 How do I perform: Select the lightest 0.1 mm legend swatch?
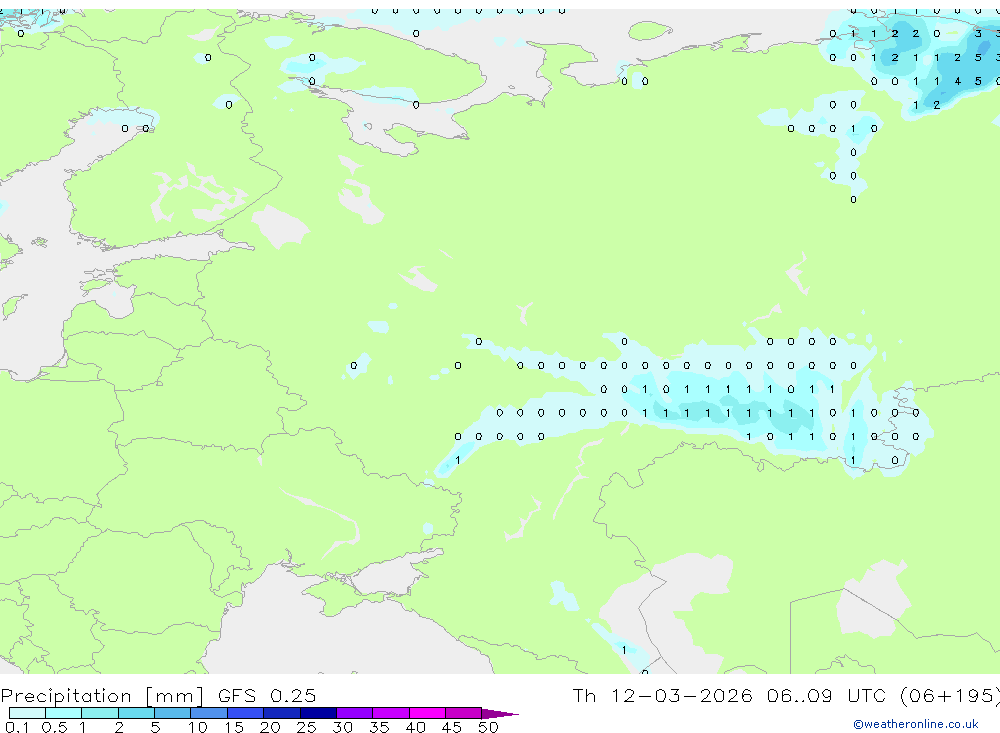point(27,713)
